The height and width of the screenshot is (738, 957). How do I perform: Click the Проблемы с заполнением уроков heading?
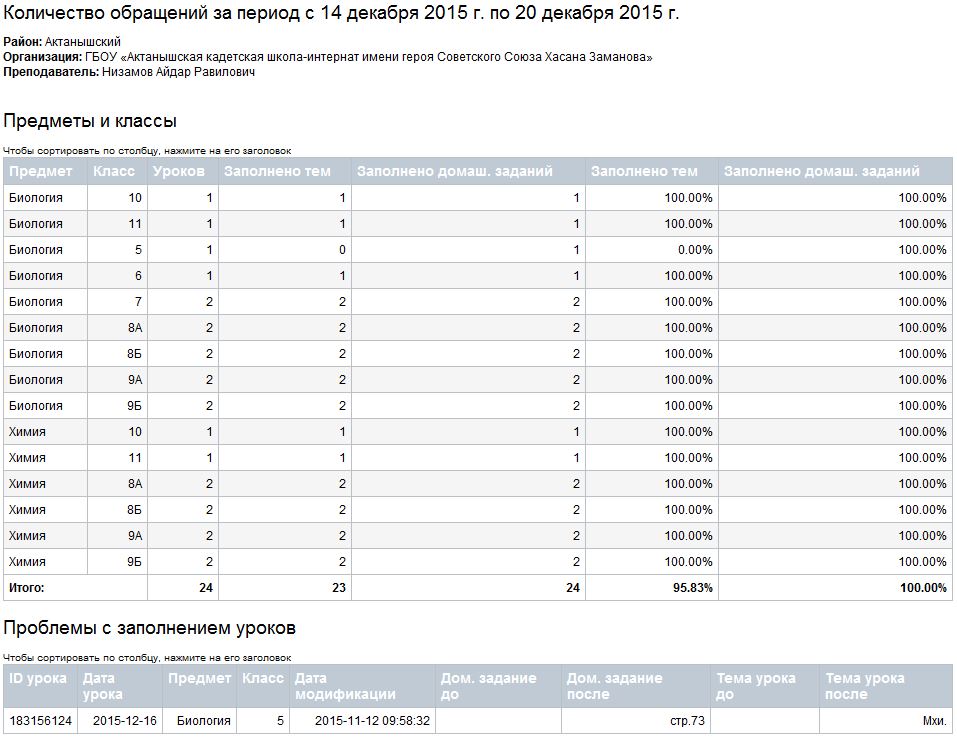coord(150,629)
